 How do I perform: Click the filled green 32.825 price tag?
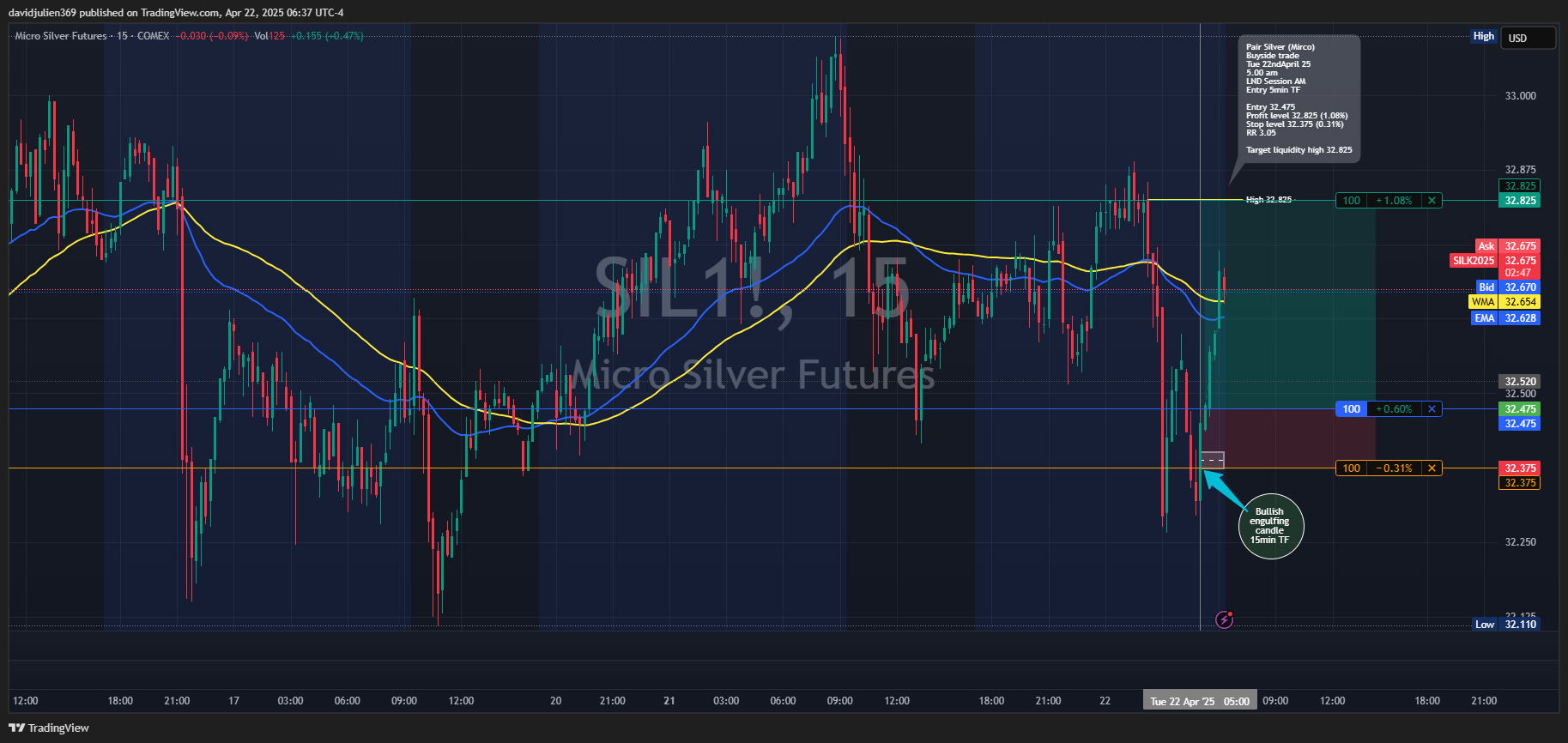tap(1520, 201)
